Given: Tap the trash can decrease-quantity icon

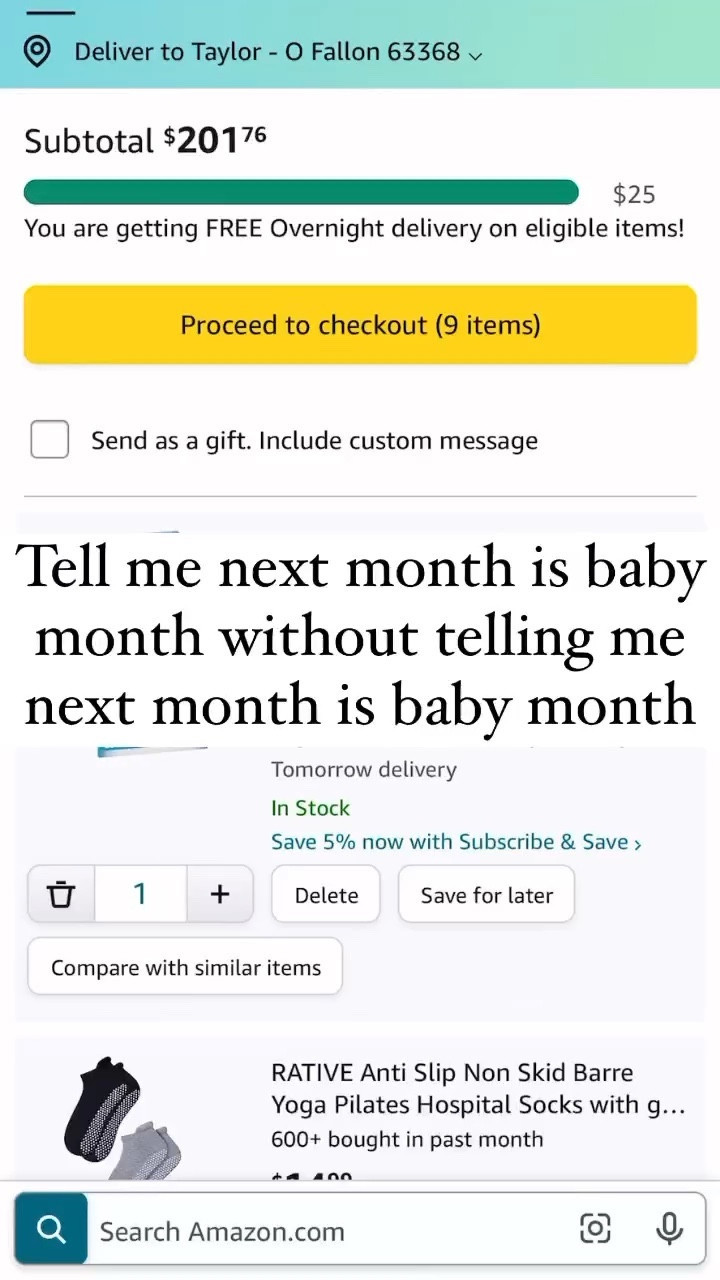Looking at the screenshot, I should coord(61,894).
